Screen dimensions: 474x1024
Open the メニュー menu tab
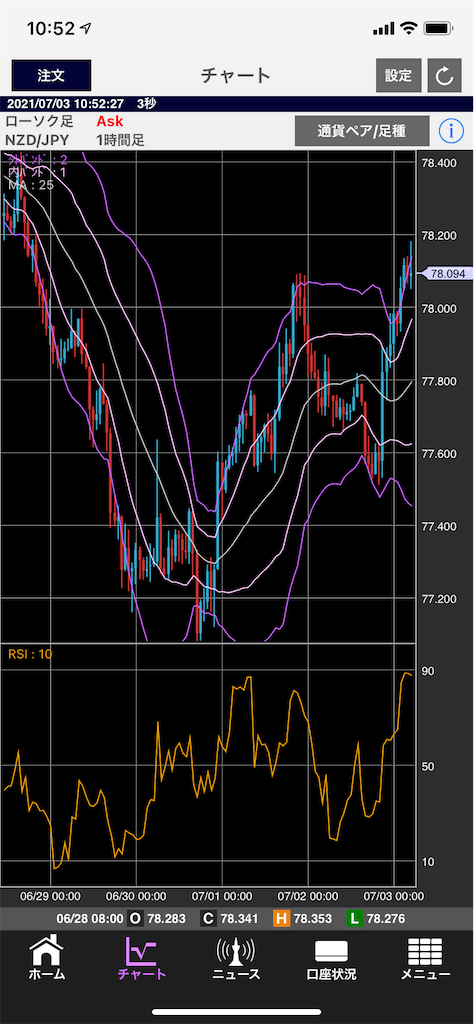pyautogui.click(x=425, y=958)
